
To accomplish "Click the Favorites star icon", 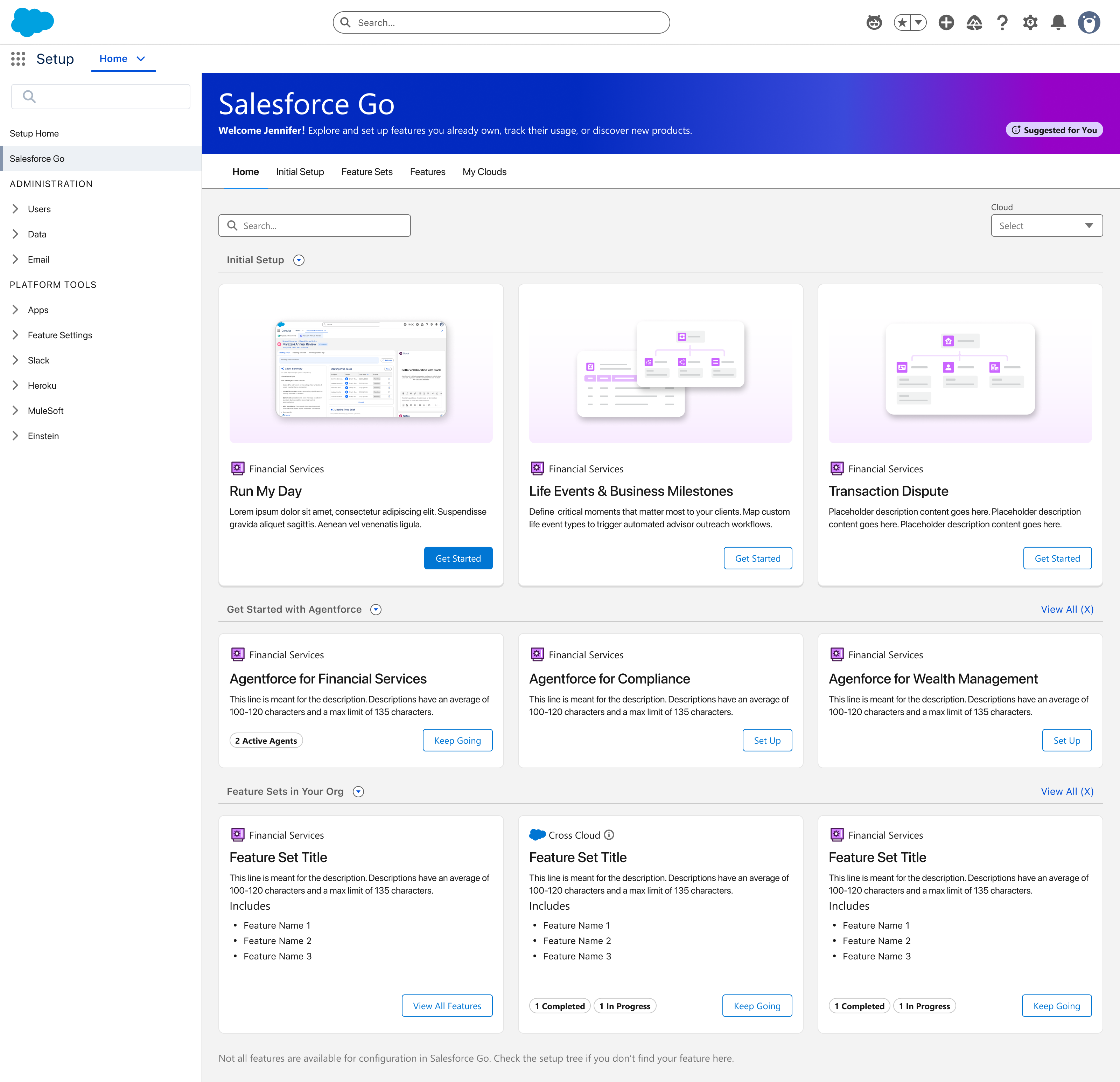I will coord(902,23).
